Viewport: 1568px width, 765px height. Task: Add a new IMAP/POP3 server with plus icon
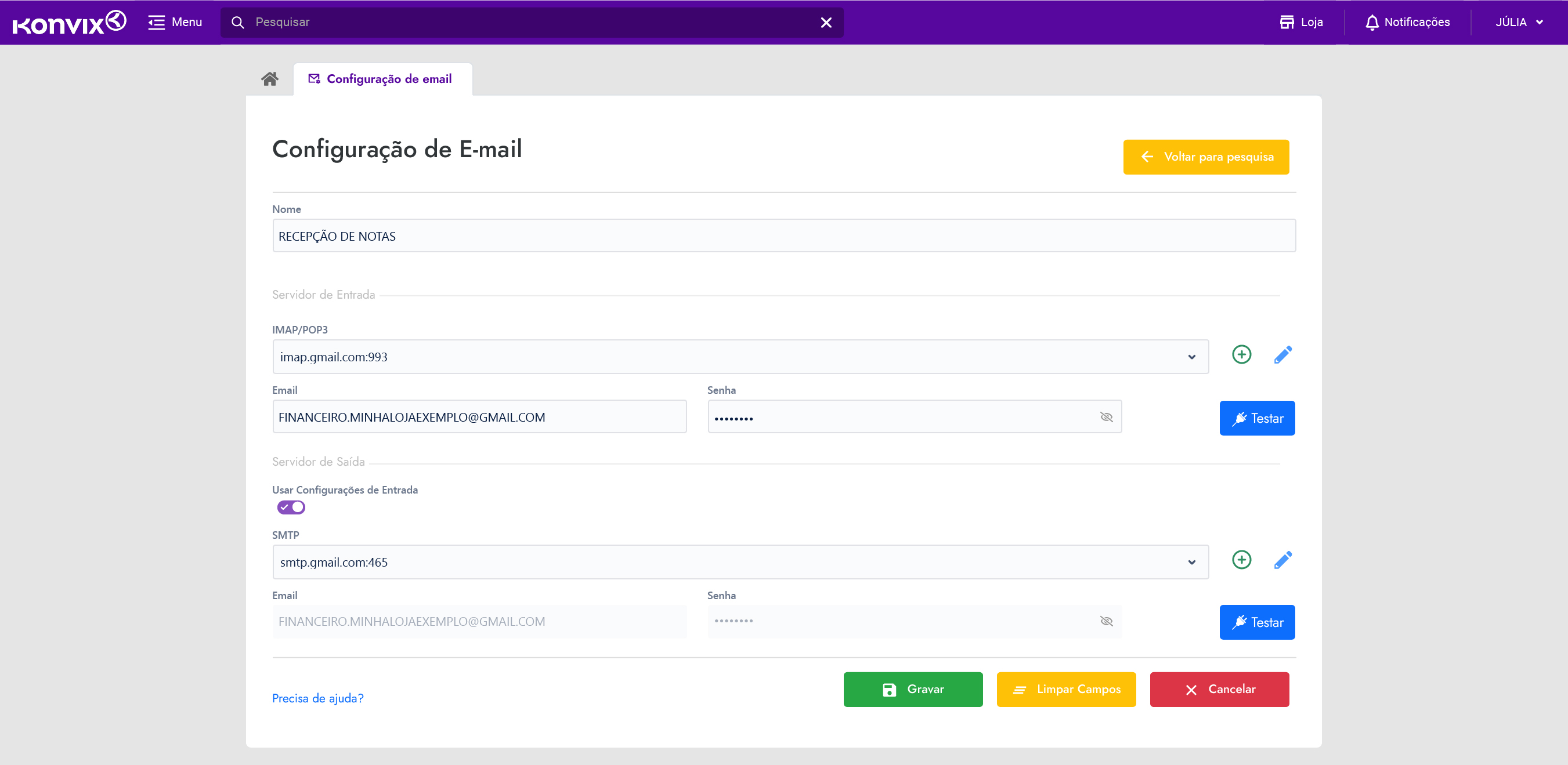pos(1241,355)
